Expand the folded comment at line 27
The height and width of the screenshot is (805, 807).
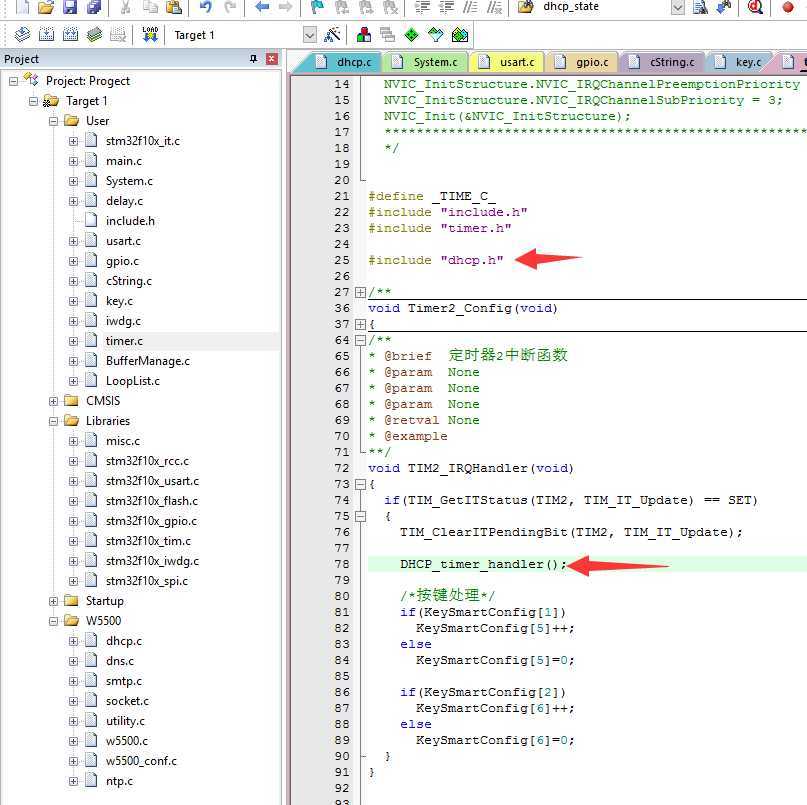360,292
